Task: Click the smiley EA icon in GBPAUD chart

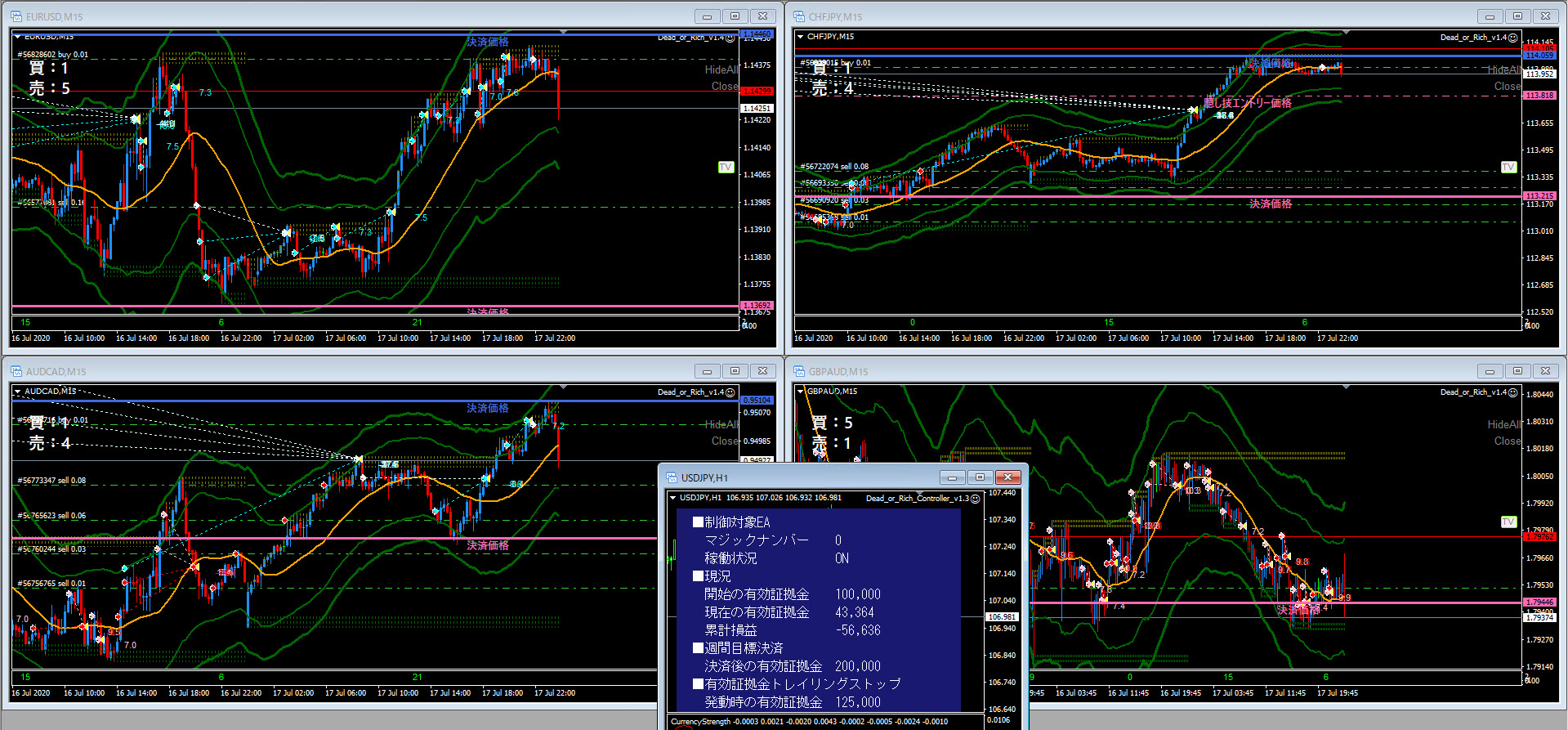Action: pyautogui.click(x=1513, y=392)
